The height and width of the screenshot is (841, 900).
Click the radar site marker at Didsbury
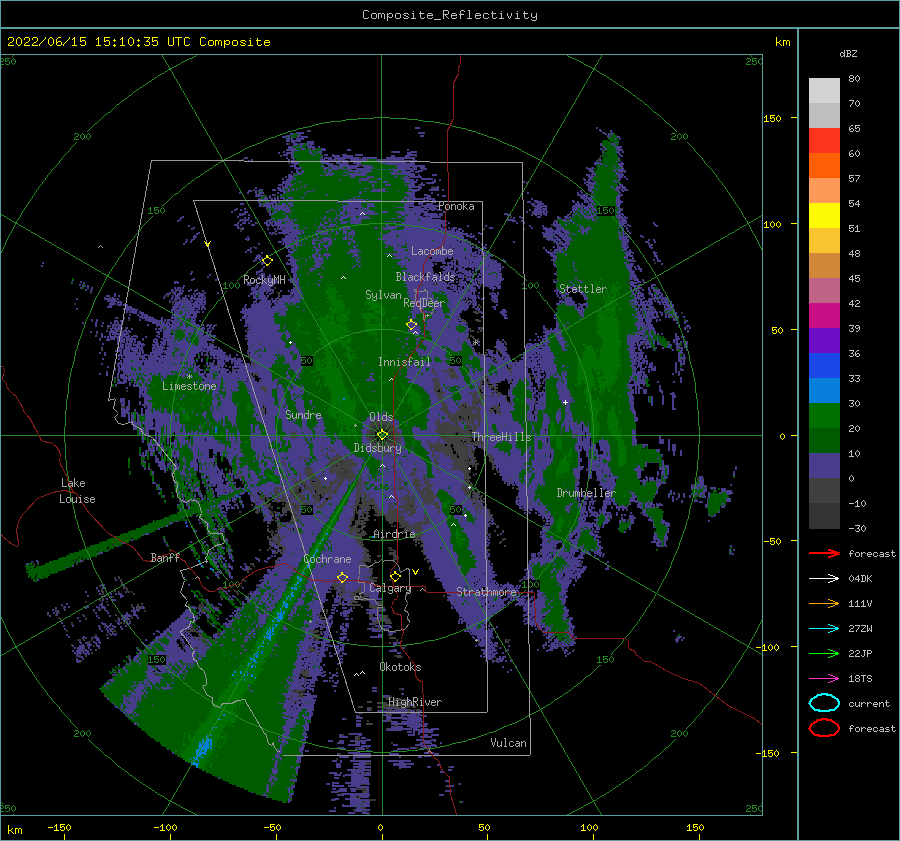click(x=382, y=435)
